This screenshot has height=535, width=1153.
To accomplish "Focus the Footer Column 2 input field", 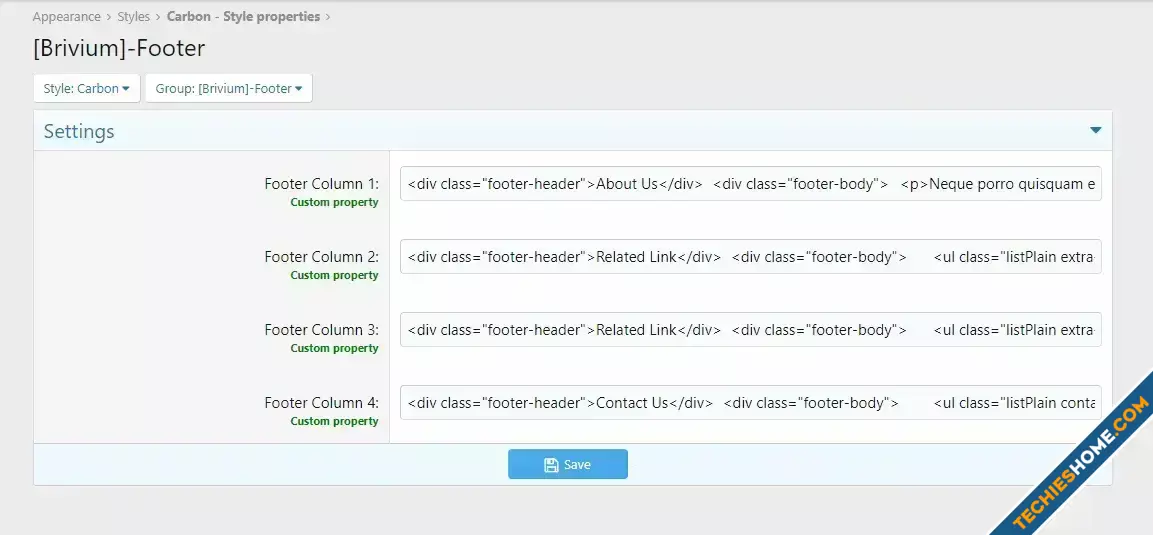I will 751,256.
